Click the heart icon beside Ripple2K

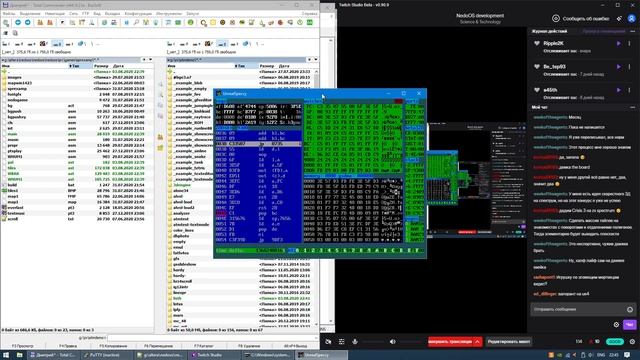tap(537, 43)
